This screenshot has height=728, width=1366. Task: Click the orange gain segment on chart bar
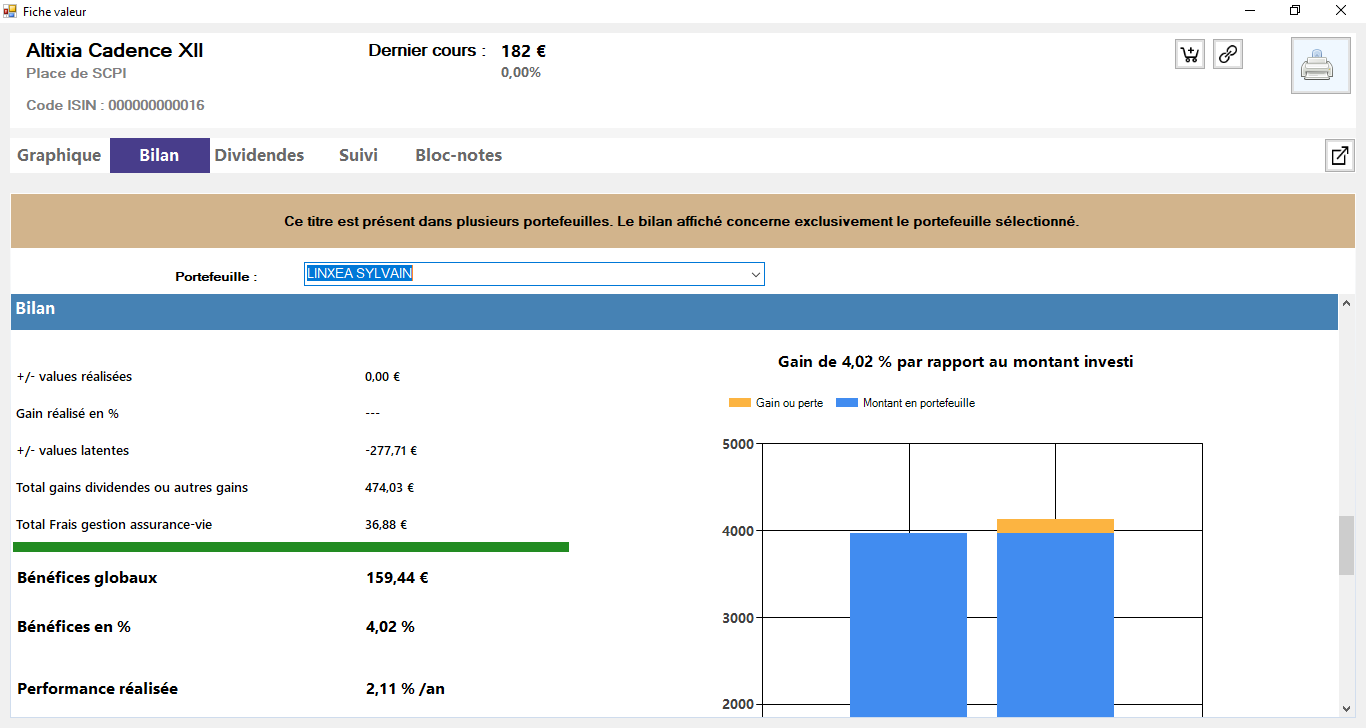(1055, 526)
